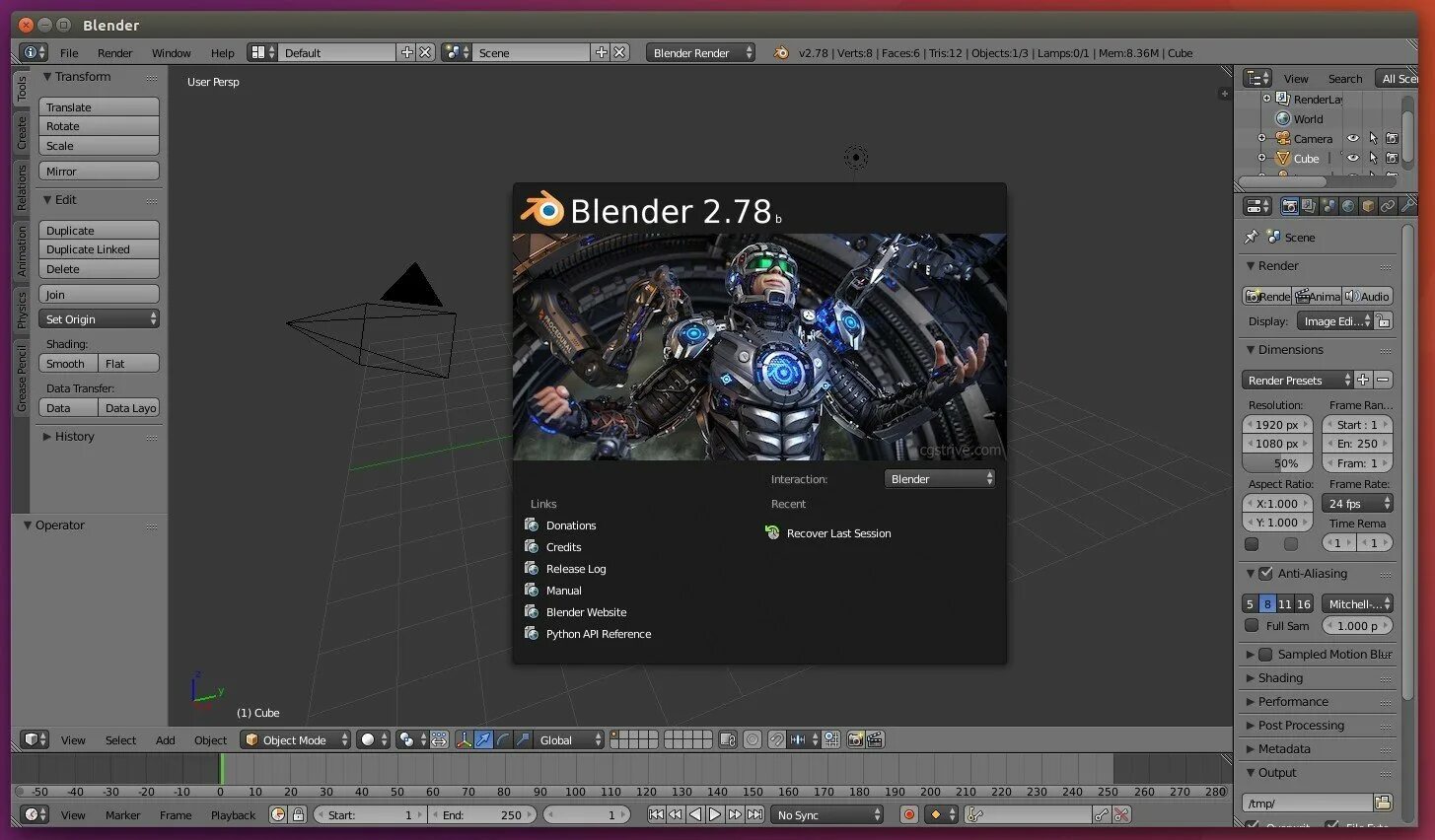Enable Full Sample checkbox
Screen dimensions: 1435x840
tap(1252, 625)
